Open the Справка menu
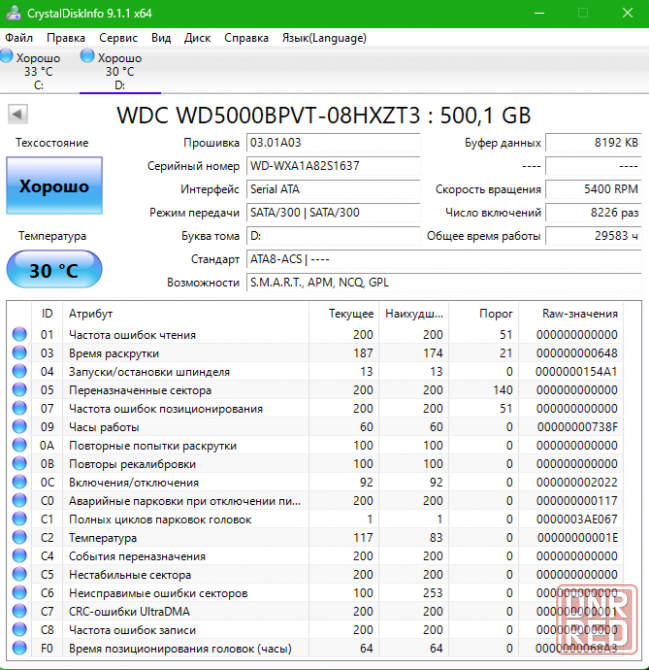This screenshot has height=670, width=649. [247, 38]
